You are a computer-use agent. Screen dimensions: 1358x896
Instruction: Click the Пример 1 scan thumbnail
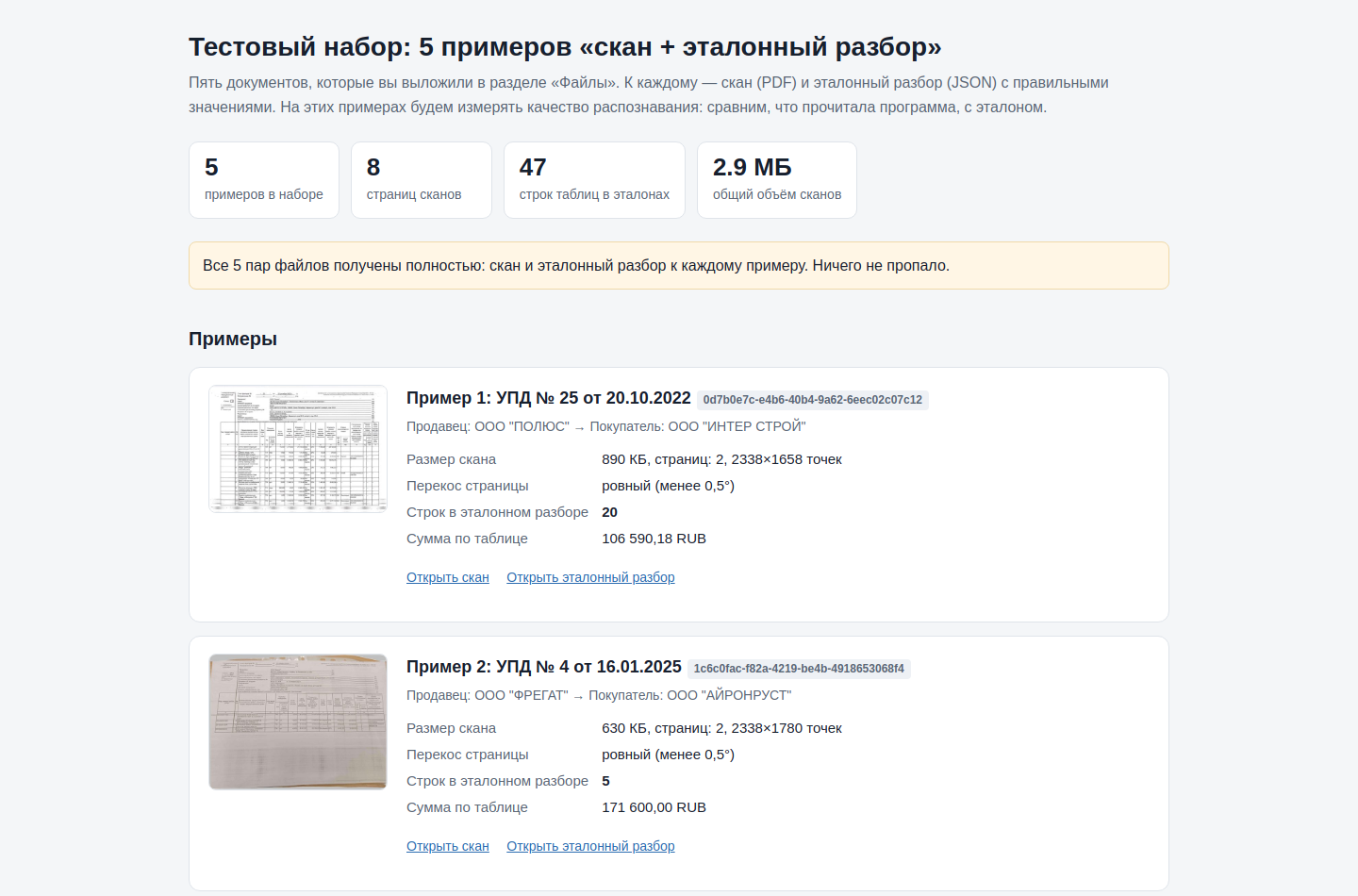click(x=298, y=449)
